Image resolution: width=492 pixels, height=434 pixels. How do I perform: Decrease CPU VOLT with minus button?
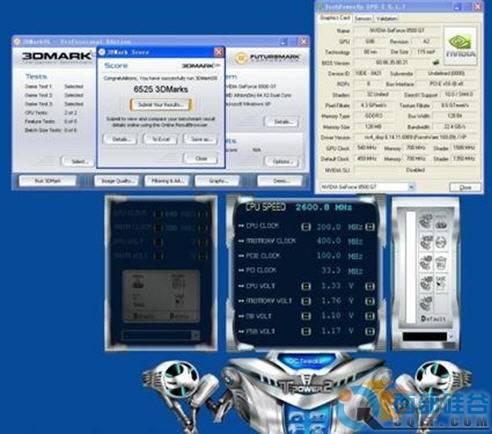tap(306, 286)
